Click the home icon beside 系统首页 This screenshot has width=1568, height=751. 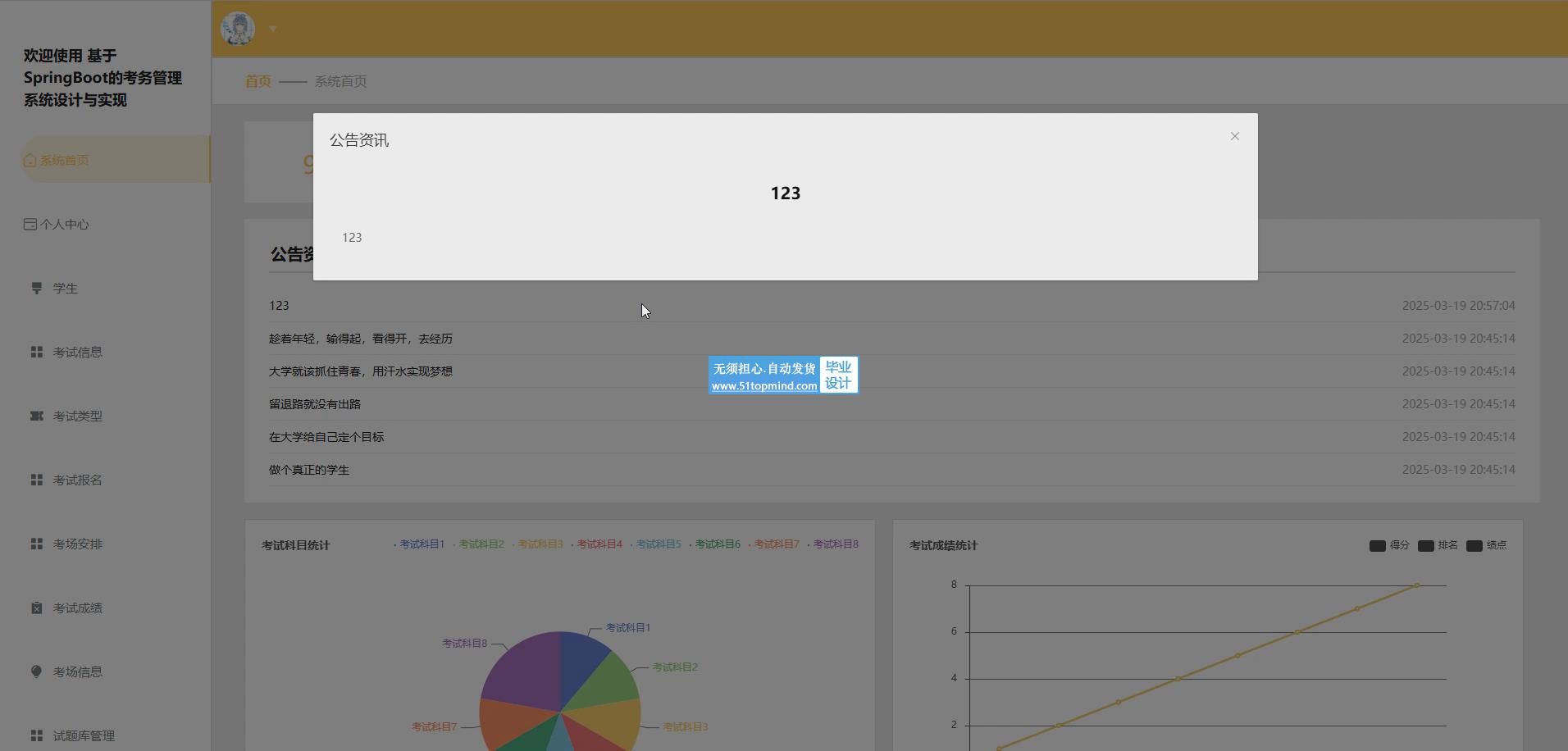pyautogui.click(x=30, y=160)
